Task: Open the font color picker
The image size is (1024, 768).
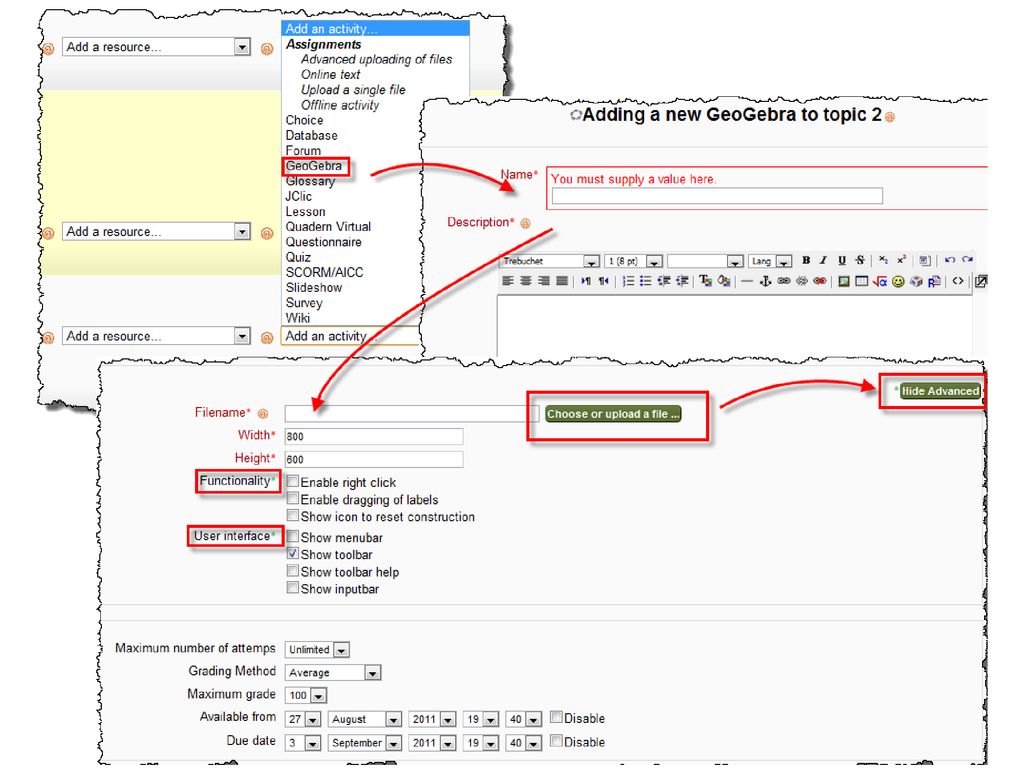Action: pos(705,281)
